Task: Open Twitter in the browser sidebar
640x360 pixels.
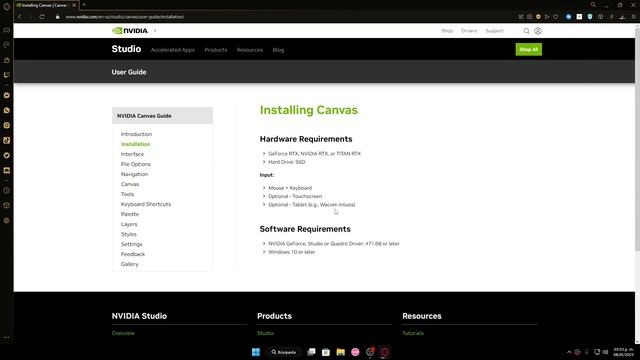Action: (x=7, y=155)
